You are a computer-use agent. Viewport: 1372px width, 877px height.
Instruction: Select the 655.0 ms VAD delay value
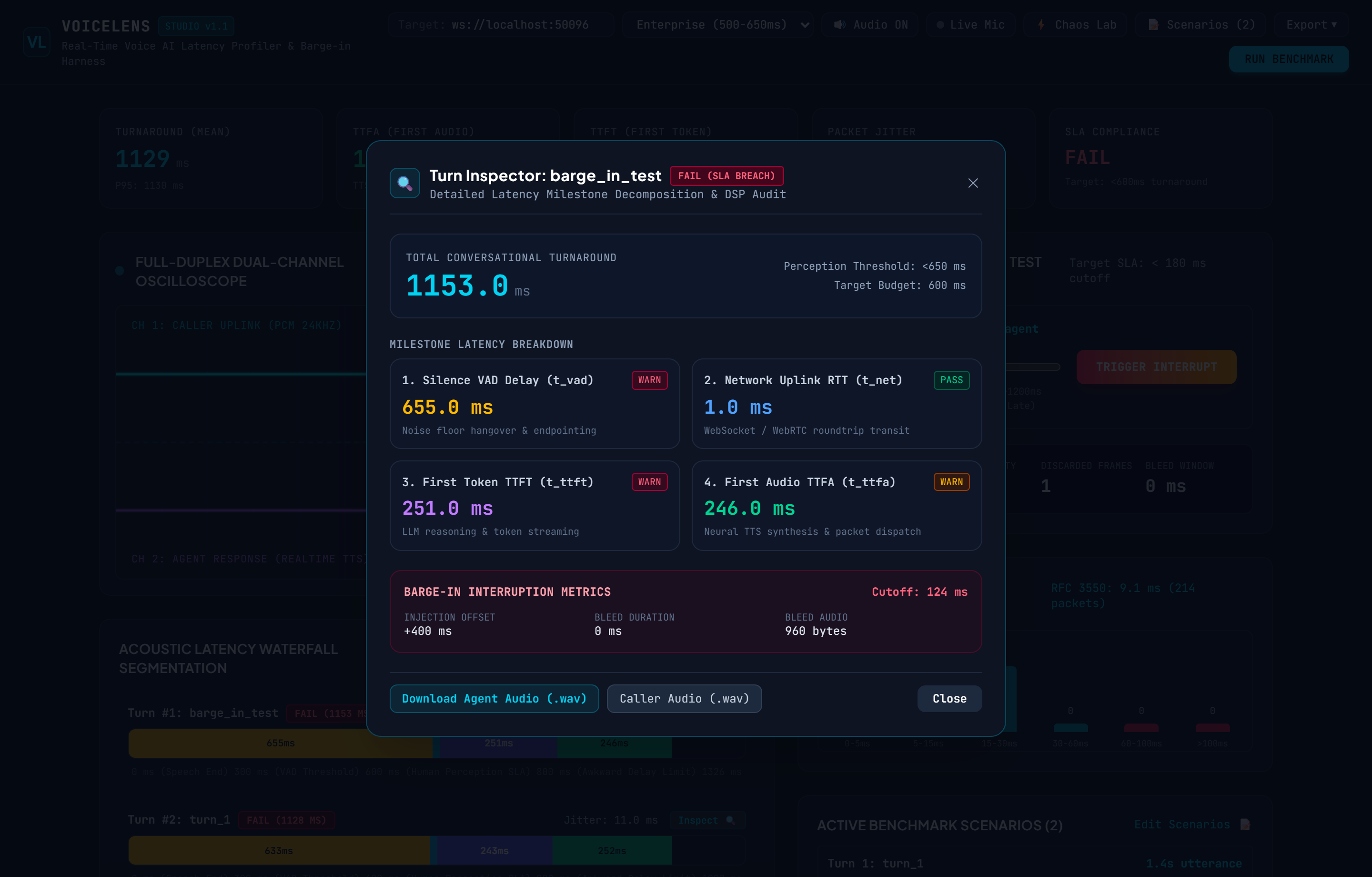447,407
